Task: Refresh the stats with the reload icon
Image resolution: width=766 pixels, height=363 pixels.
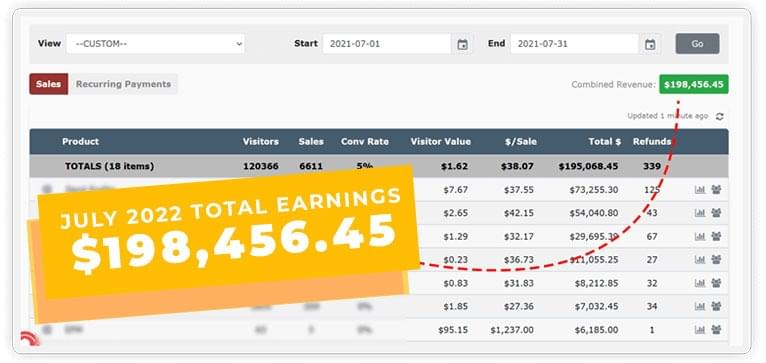Action: pos(720,116)
